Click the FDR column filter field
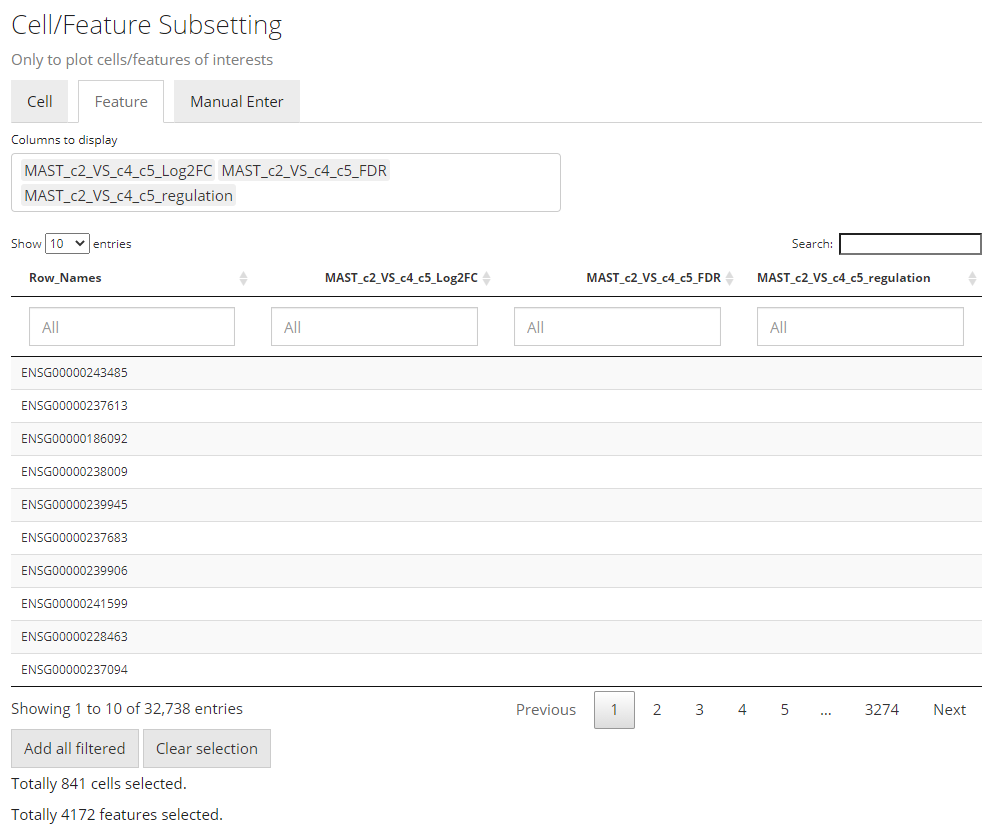Image resolution: width=994 pixels, height=837 pixels. click(x=617, y=327)
